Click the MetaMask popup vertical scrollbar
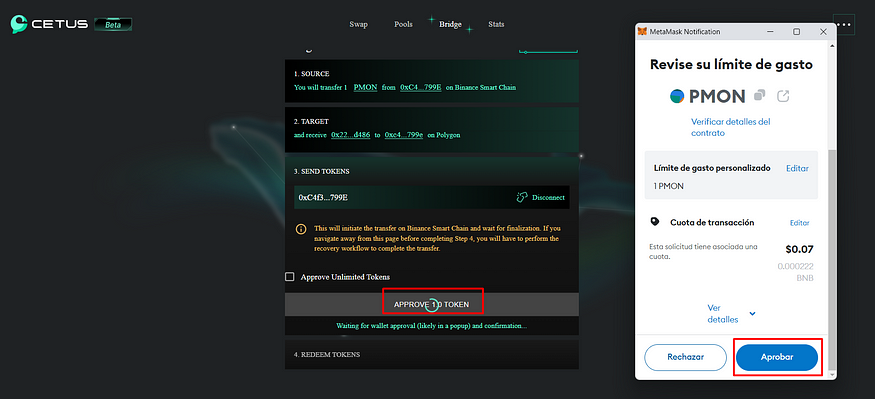875x399 pixels. coord(832,259)
